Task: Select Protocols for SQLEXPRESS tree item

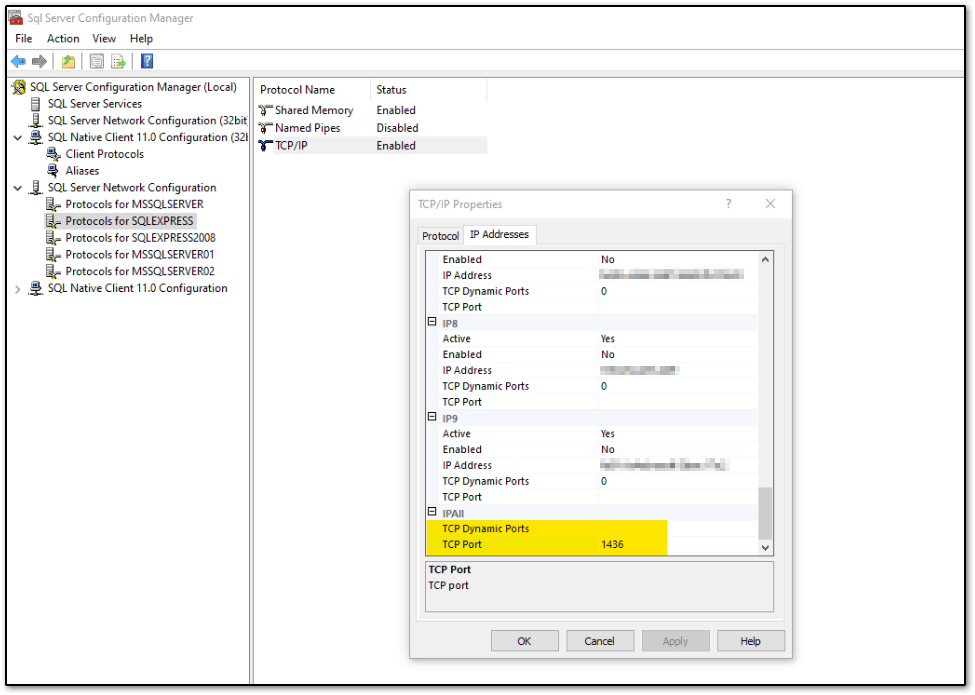Action: tap(129, 221)
